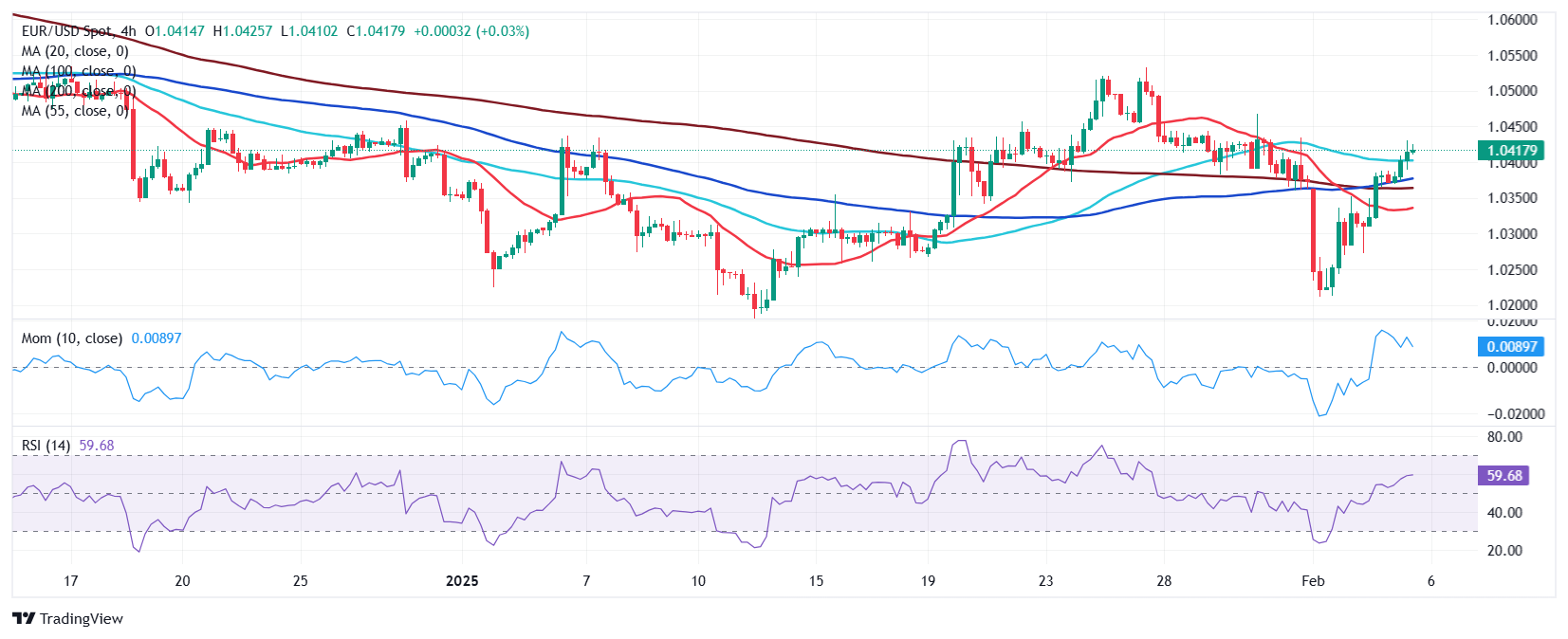This screenshot has height=639, width=1568.
Task: Select the EUR/USD Spot symbol title
Action: (66, 31)
